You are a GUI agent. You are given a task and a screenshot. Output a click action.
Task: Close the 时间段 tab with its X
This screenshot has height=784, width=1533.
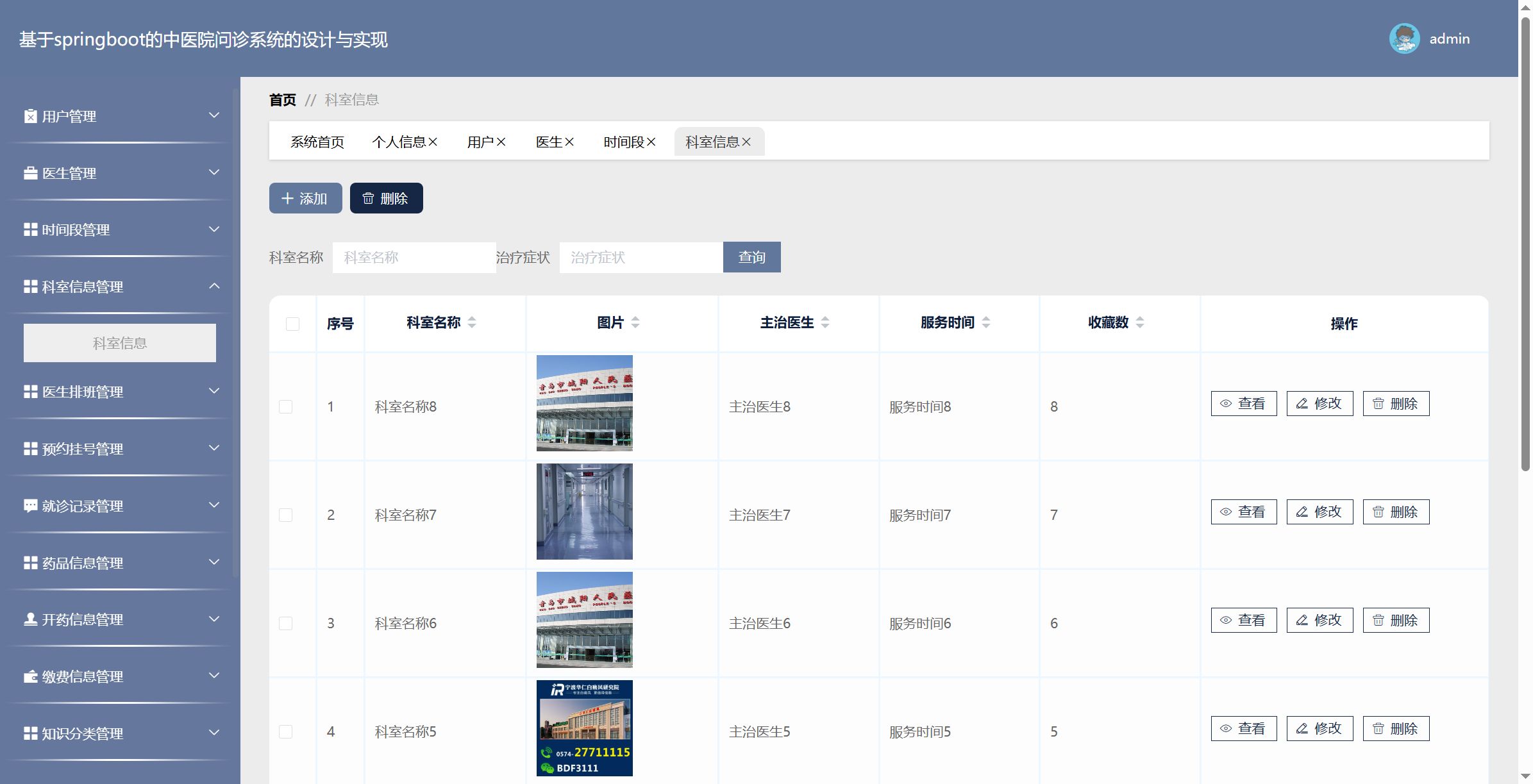point(651,142)
